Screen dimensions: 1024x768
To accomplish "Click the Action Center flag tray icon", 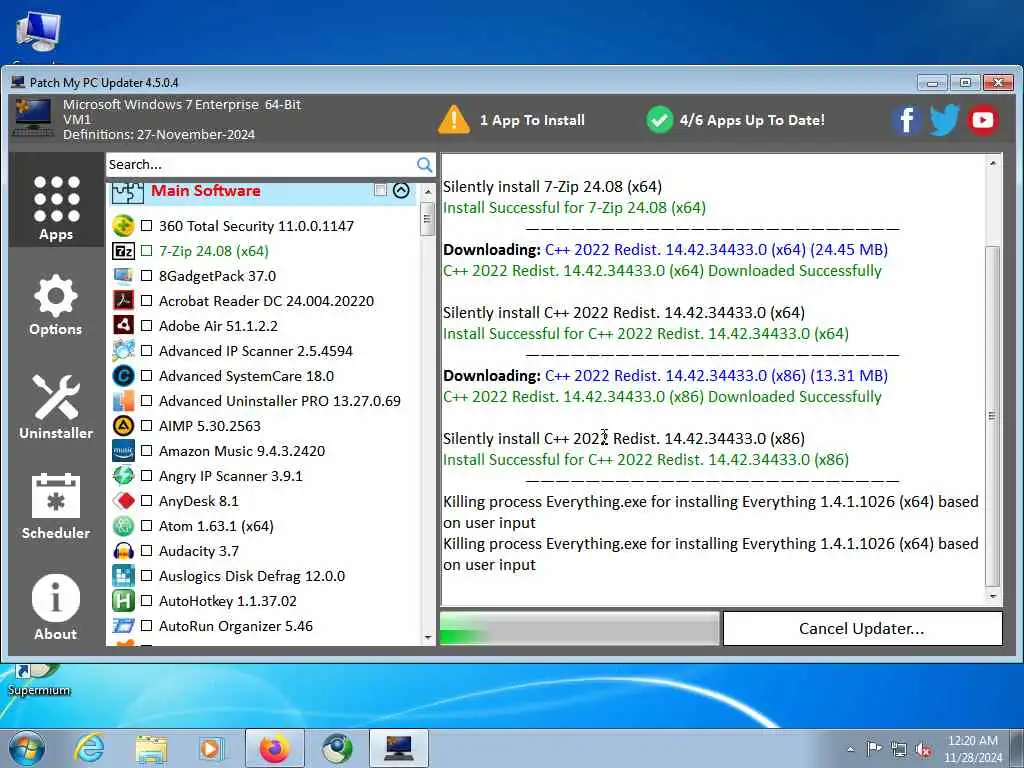I will 874,749.
